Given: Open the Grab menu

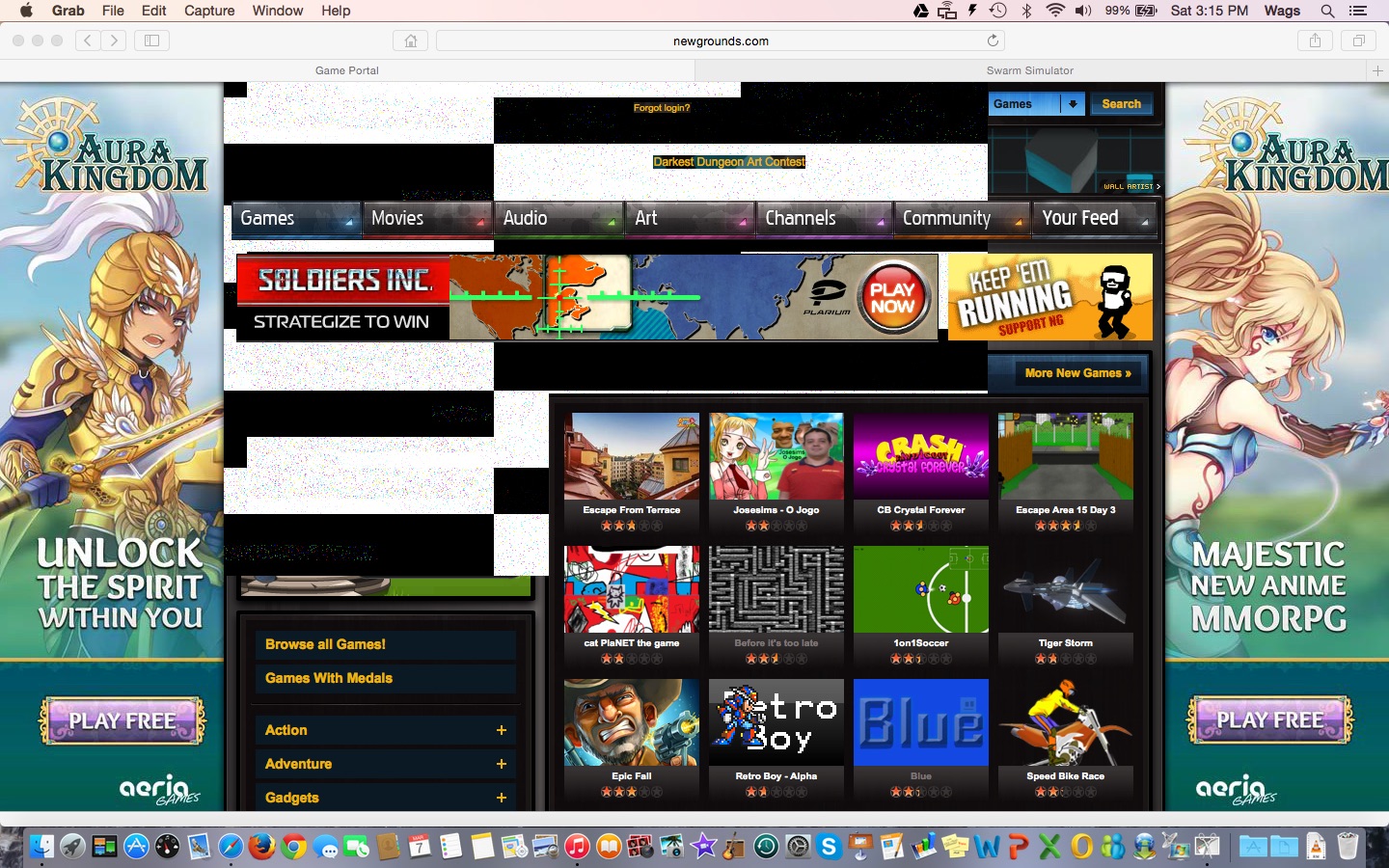Looking at the screenshot, I should click(68, 11).
